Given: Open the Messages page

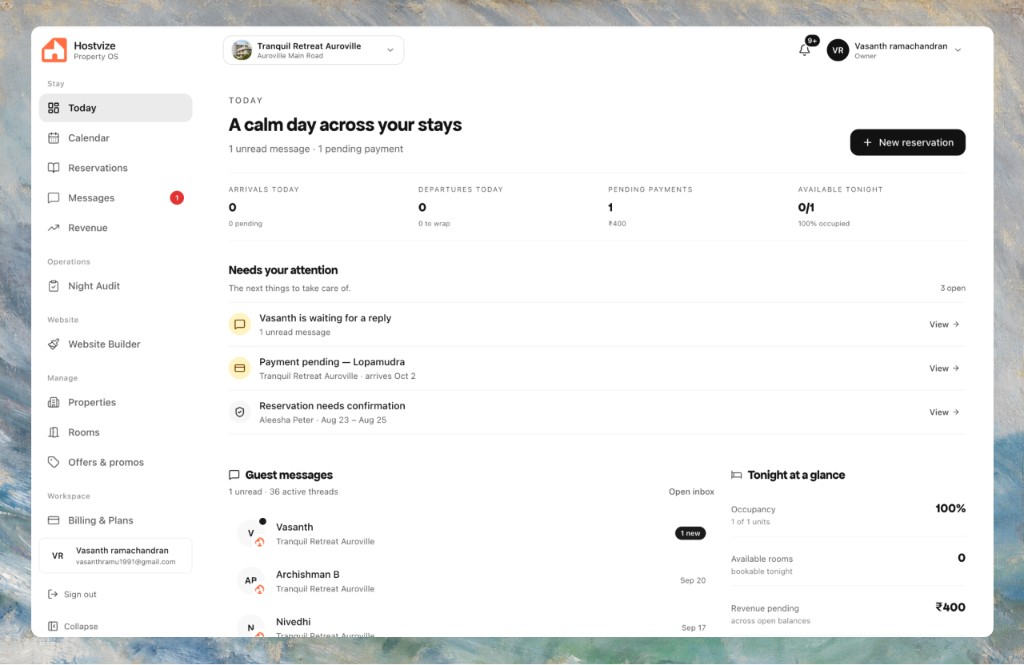Looking at the screenshot, I should pos(116,198).
